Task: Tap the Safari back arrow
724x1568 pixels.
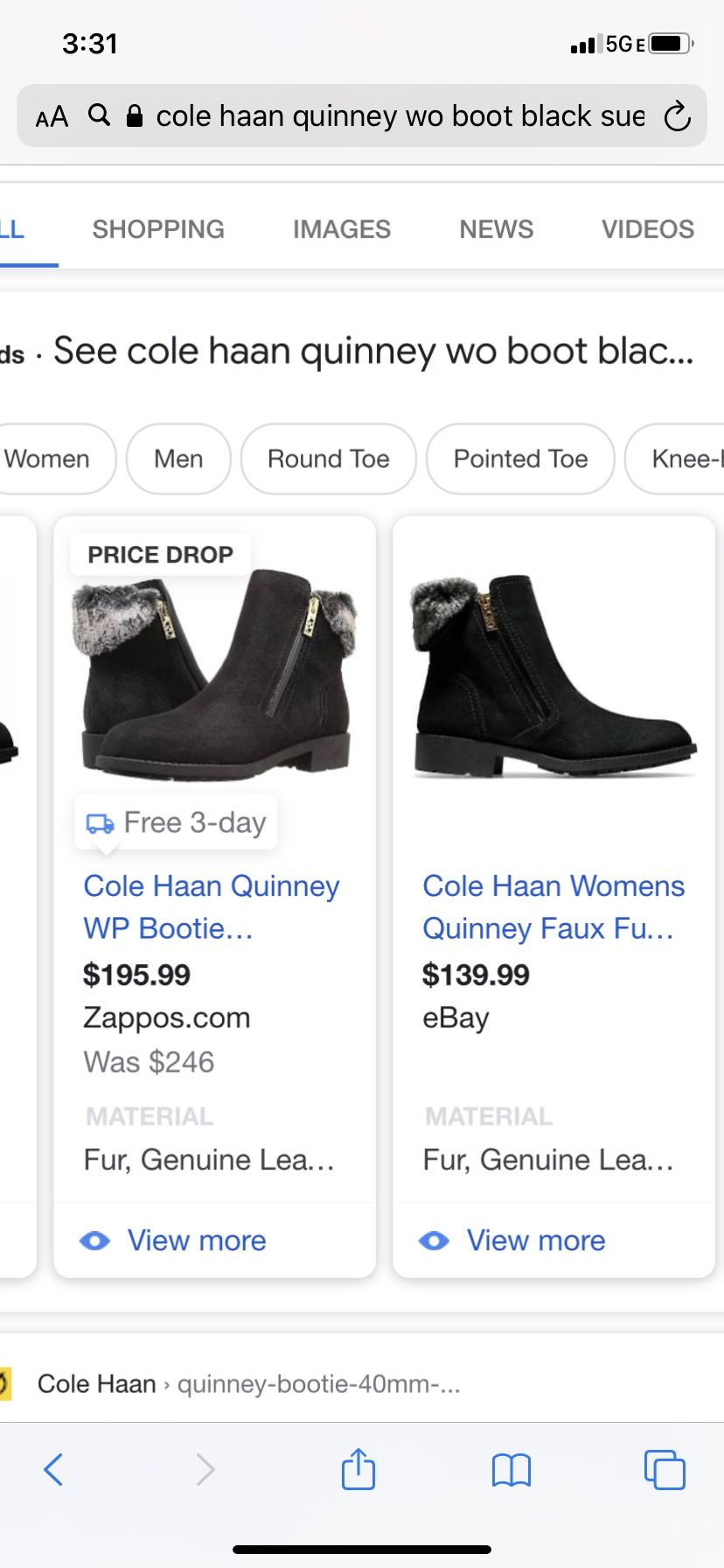Action: (x=53, y=1469)
